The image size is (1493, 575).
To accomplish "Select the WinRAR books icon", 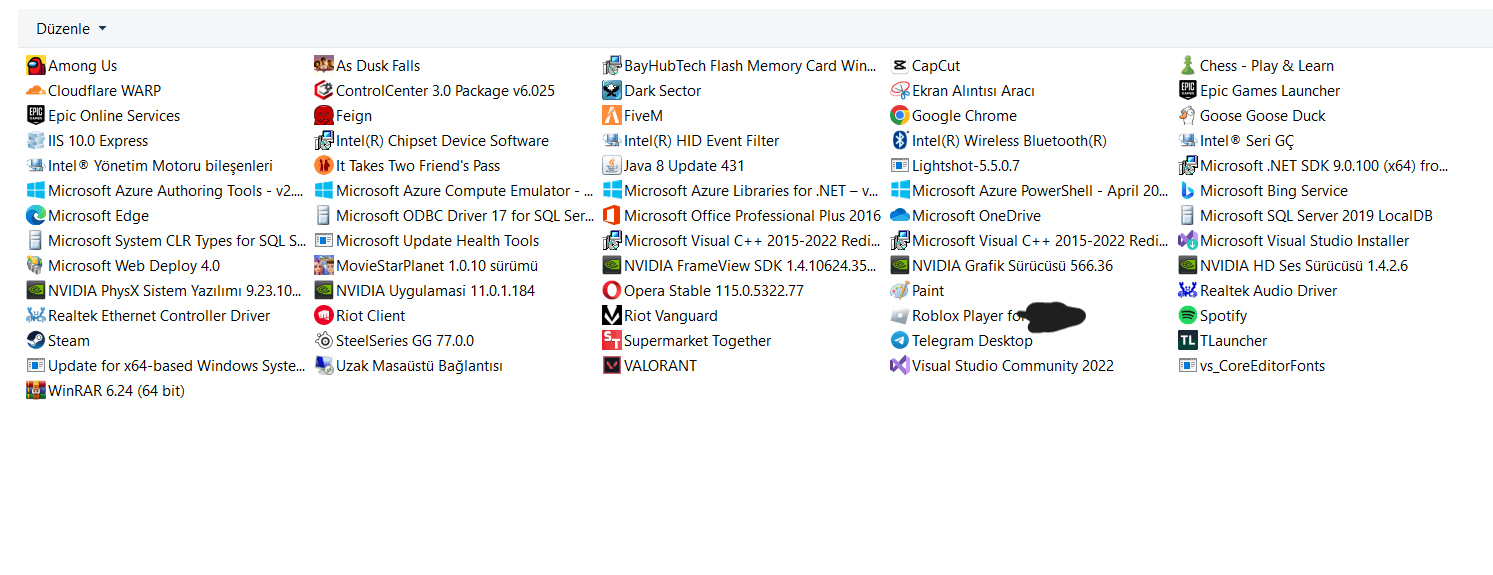I will [x=36, y=391].
